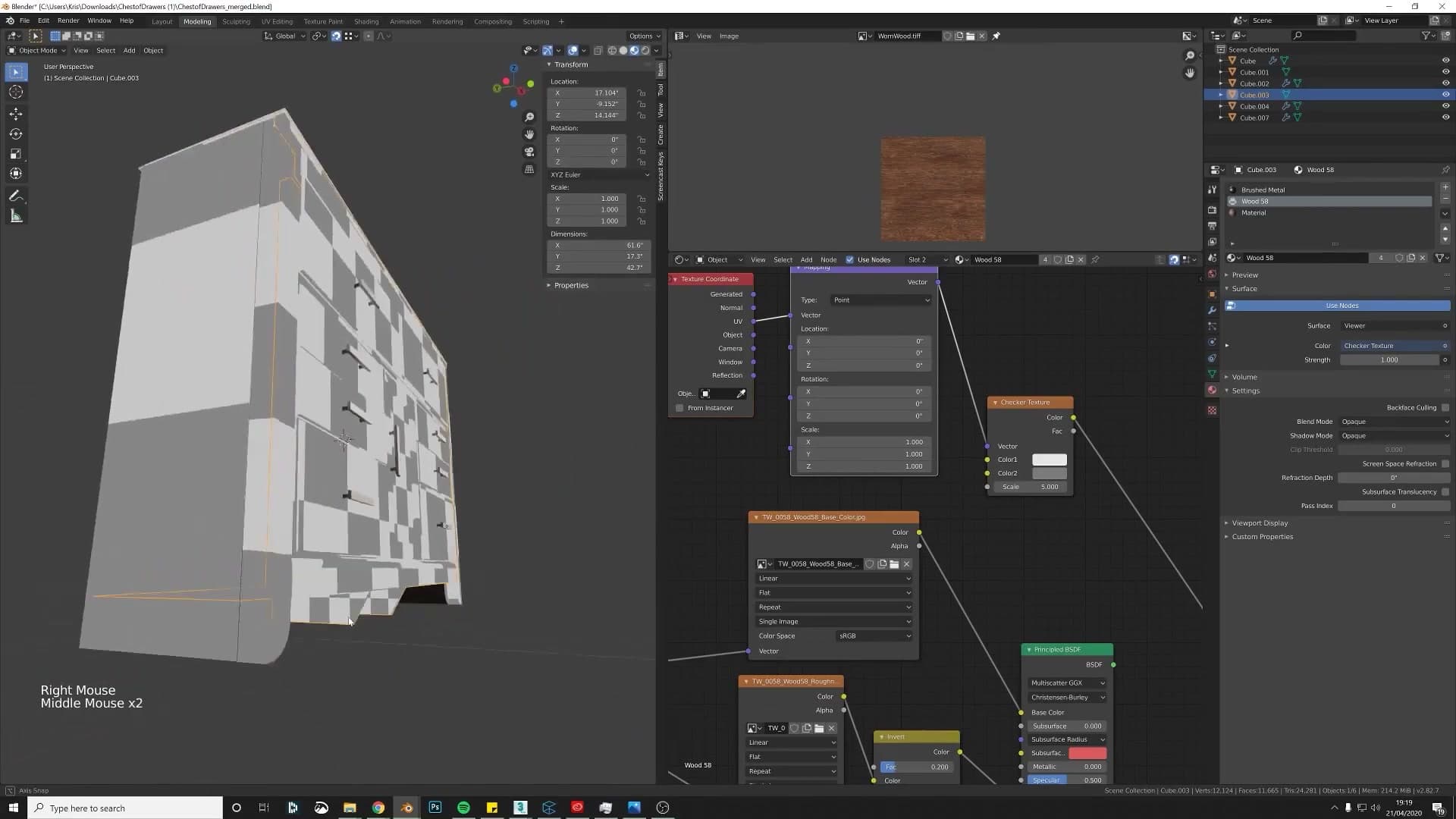This screenshot has height=819, width=1456.
Task: Click Color1 swatch in Checker Texture node
Action: coord(1050,460)
